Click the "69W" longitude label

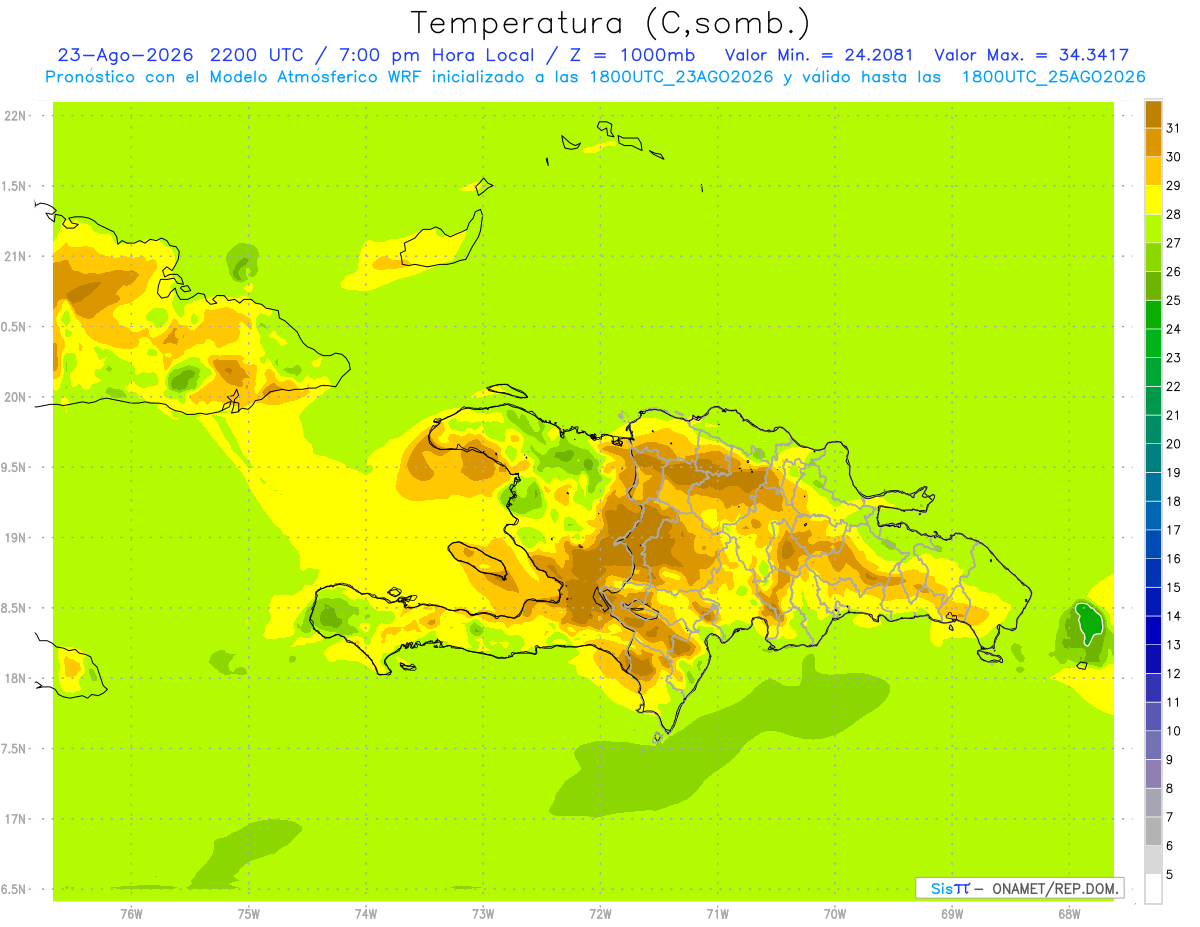[x=952, y=914]
